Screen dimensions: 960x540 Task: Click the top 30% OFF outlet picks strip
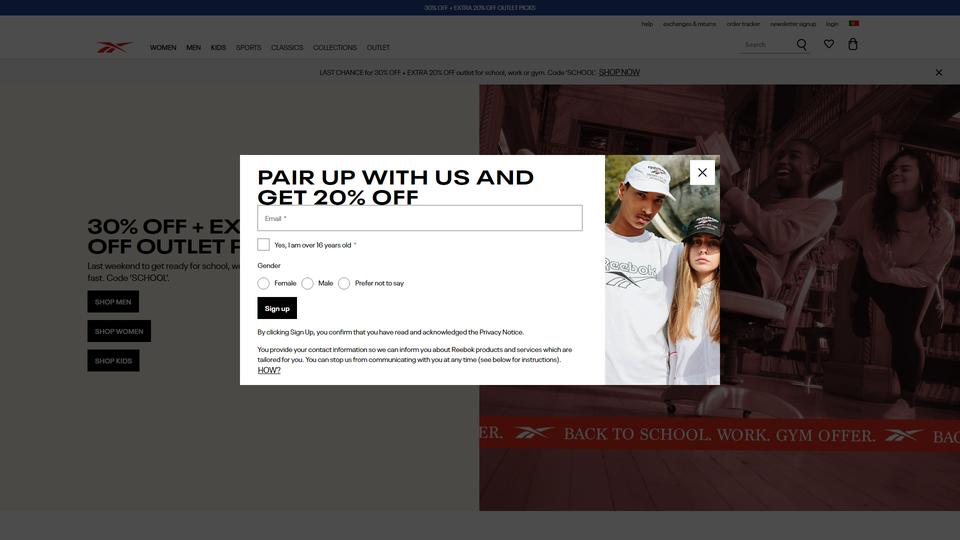coord(480,7)
